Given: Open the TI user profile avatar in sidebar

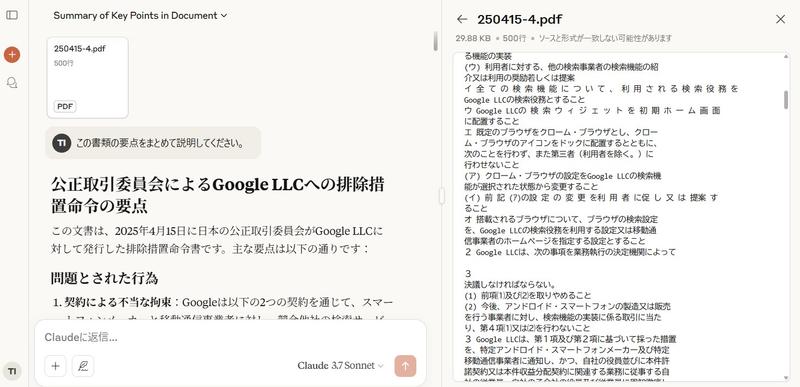Looking at the screenshot, I should coord(12,371).
